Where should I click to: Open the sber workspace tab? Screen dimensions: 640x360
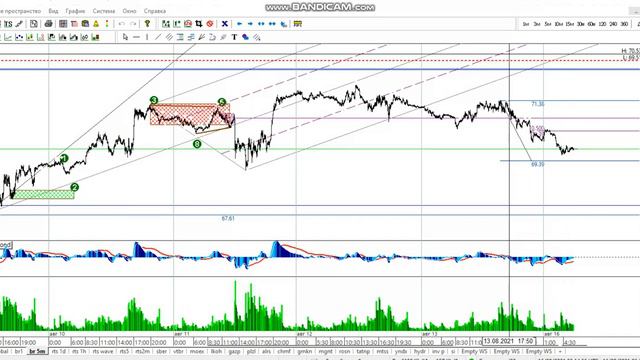(162, 351)
